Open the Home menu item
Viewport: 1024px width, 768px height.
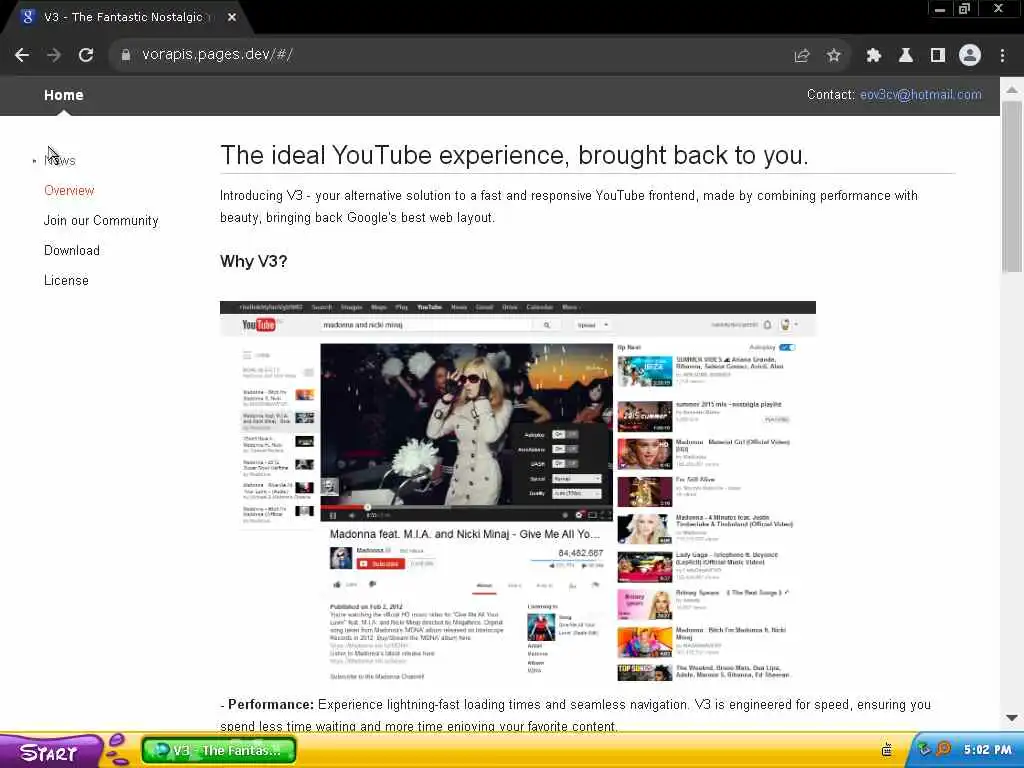(63, 95)
